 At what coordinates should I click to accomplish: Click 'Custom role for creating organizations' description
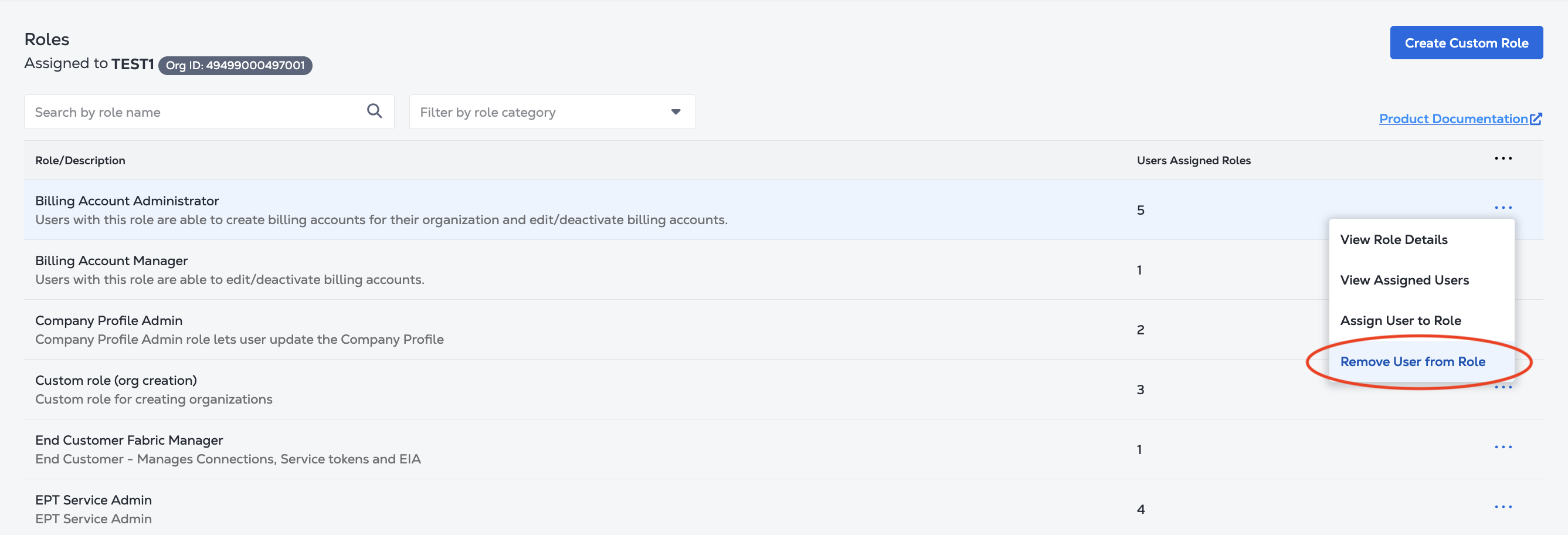[154, 399]
